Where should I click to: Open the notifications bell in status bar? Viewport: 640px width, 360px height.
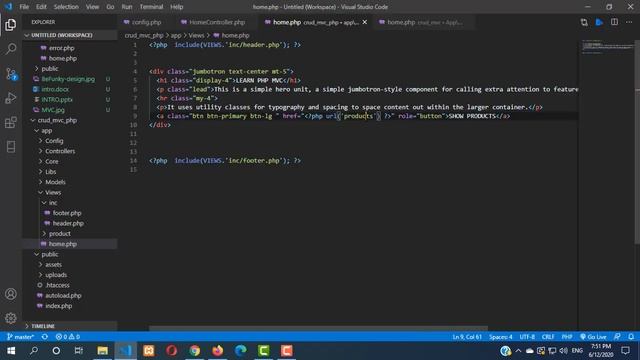[x=631, y=337]
